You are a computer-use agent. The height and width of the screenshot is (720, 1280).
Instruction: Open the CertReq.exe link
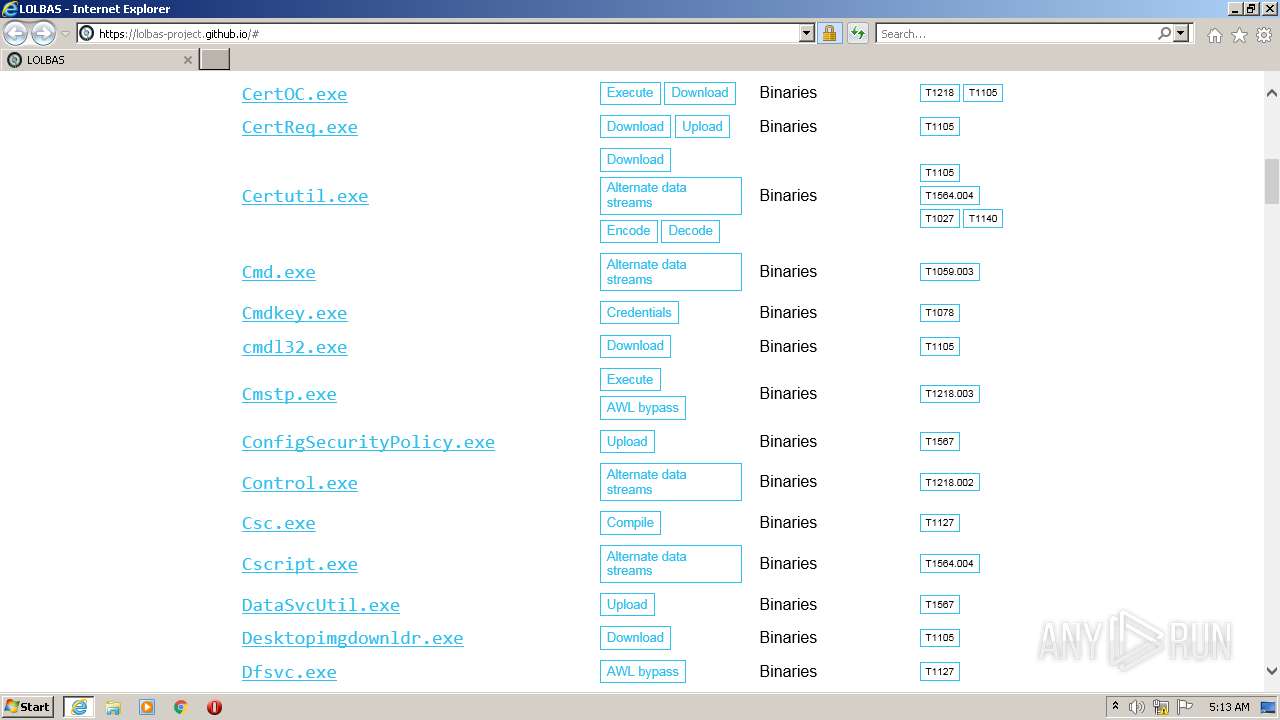(299, 127)
